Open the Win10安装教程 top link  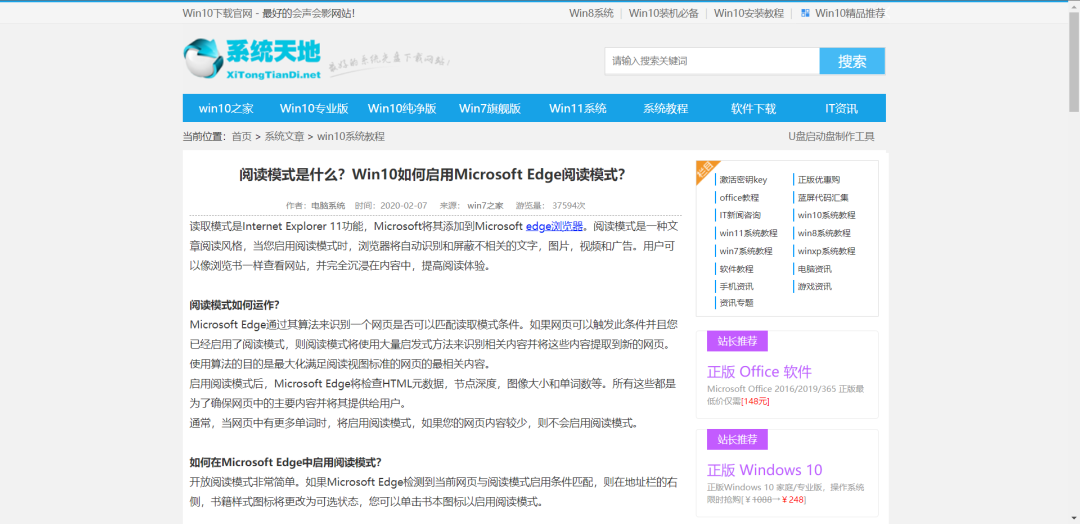[749, 12]
